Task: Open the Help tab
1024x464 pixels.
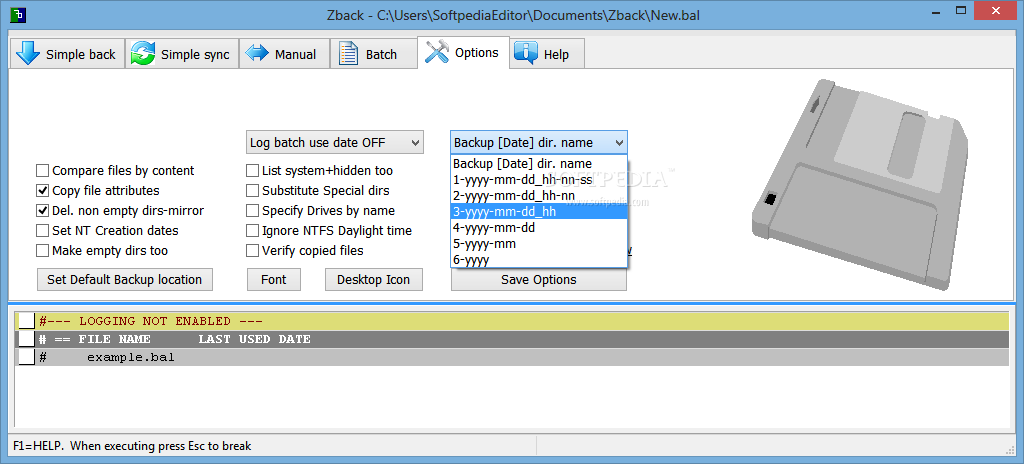Action: 547,54
